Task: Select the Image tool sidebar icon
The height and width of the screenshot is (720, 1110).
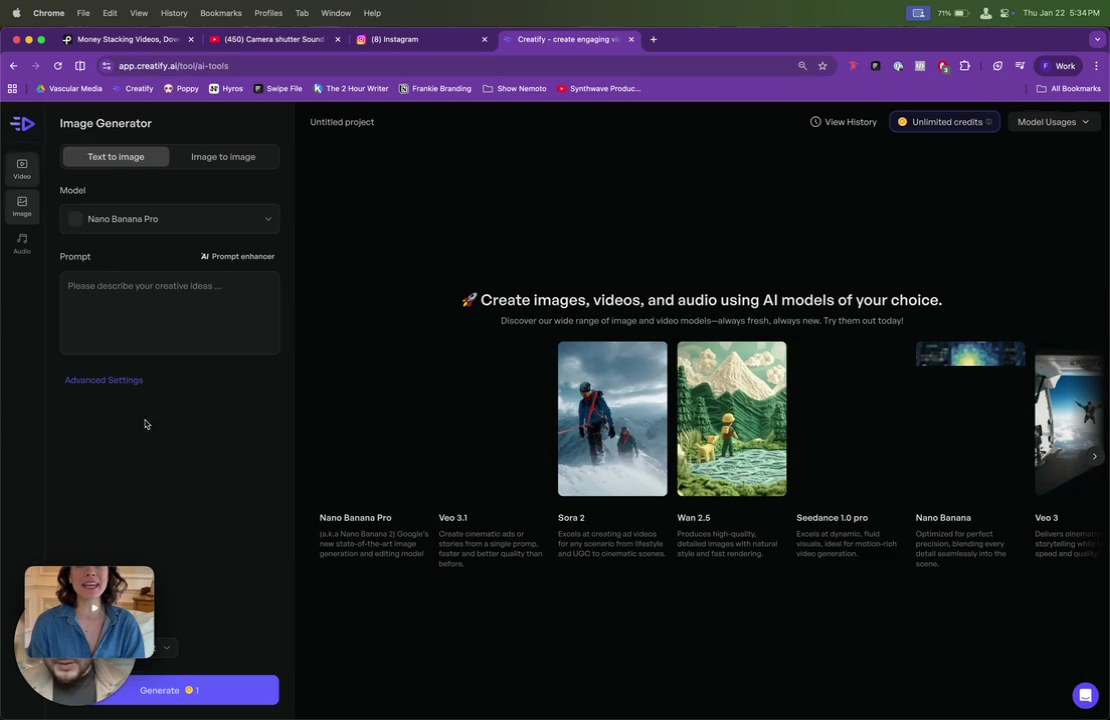Action: pos(22,206)
